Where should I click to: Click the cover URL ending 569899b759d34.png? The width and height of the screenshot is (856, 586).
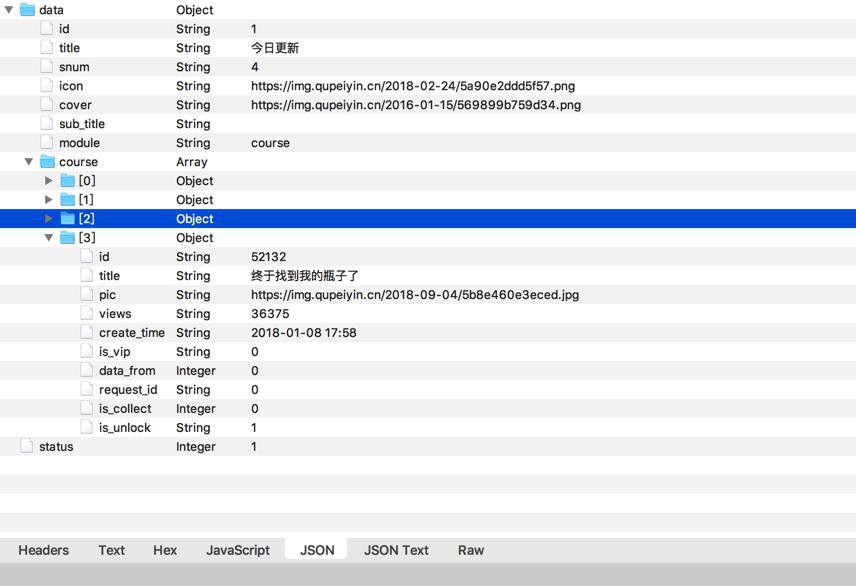pos(416,105)
